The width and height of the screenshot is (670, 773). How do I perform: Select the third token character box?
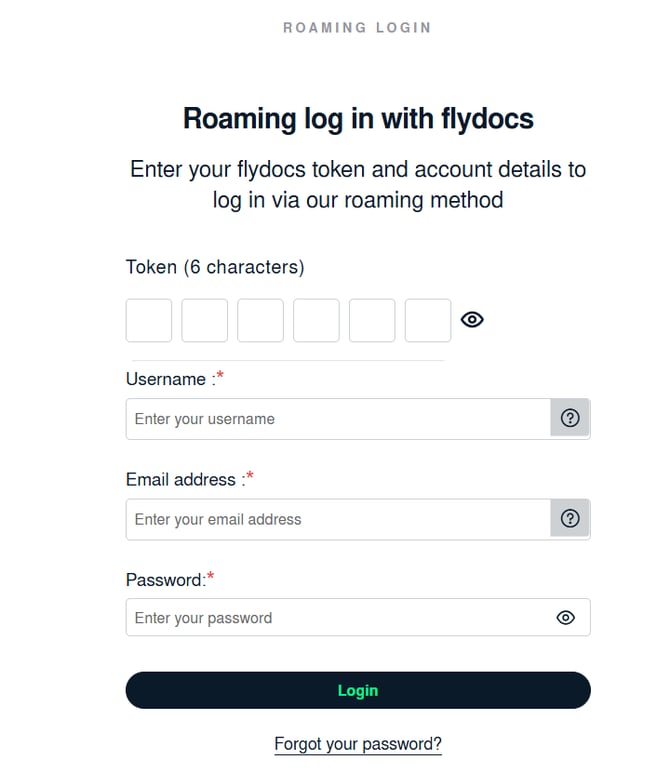tap(260, 320)
